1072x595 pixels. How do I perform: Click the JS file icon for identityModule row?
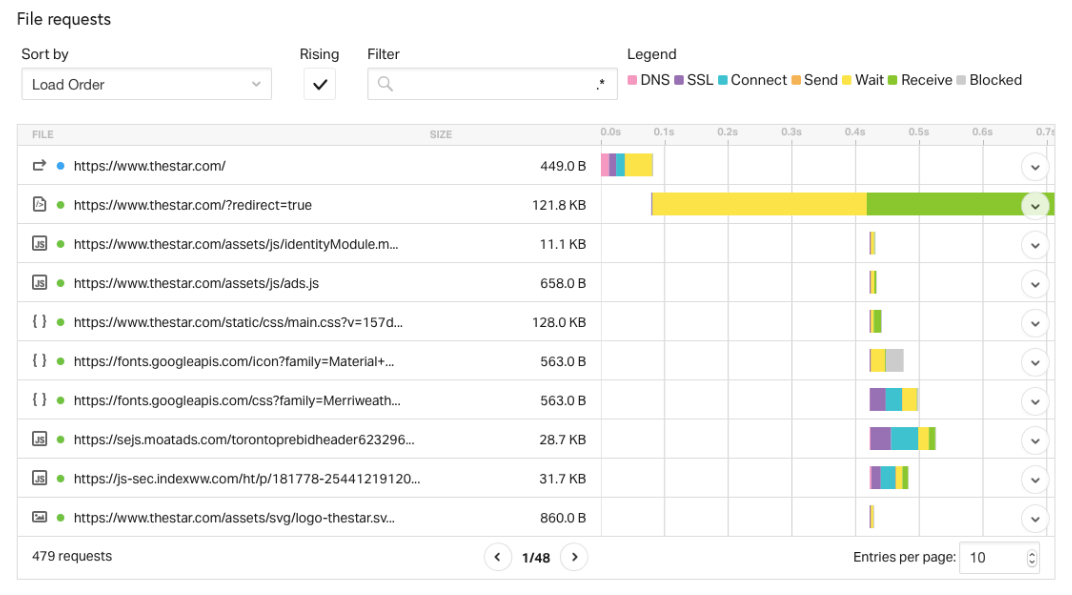[40, 244]
